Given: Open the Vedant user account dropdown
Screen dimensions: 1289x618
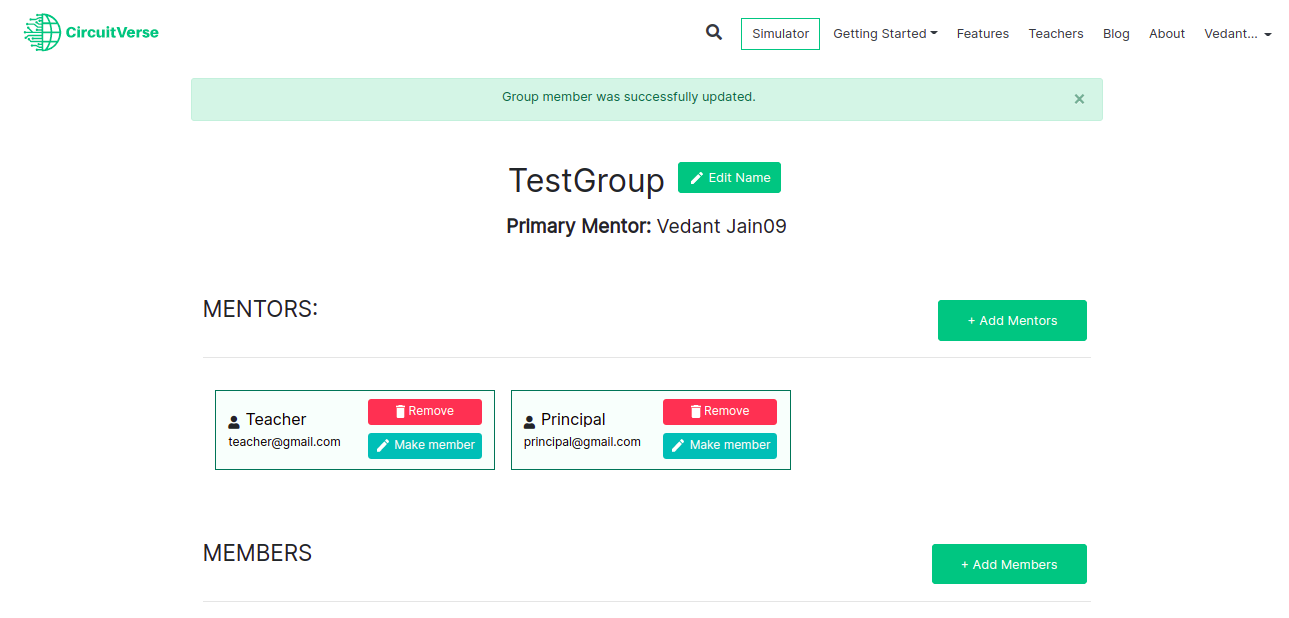Looking at the screenshot, I should (1237, 34).
